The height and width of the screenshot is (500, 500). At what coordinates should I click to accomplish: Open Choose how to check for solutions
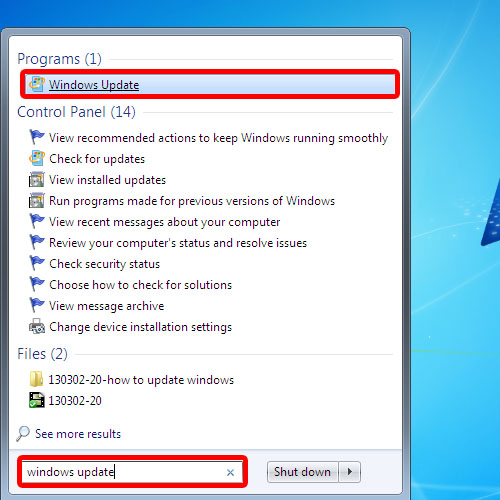[x=140, y=285]
